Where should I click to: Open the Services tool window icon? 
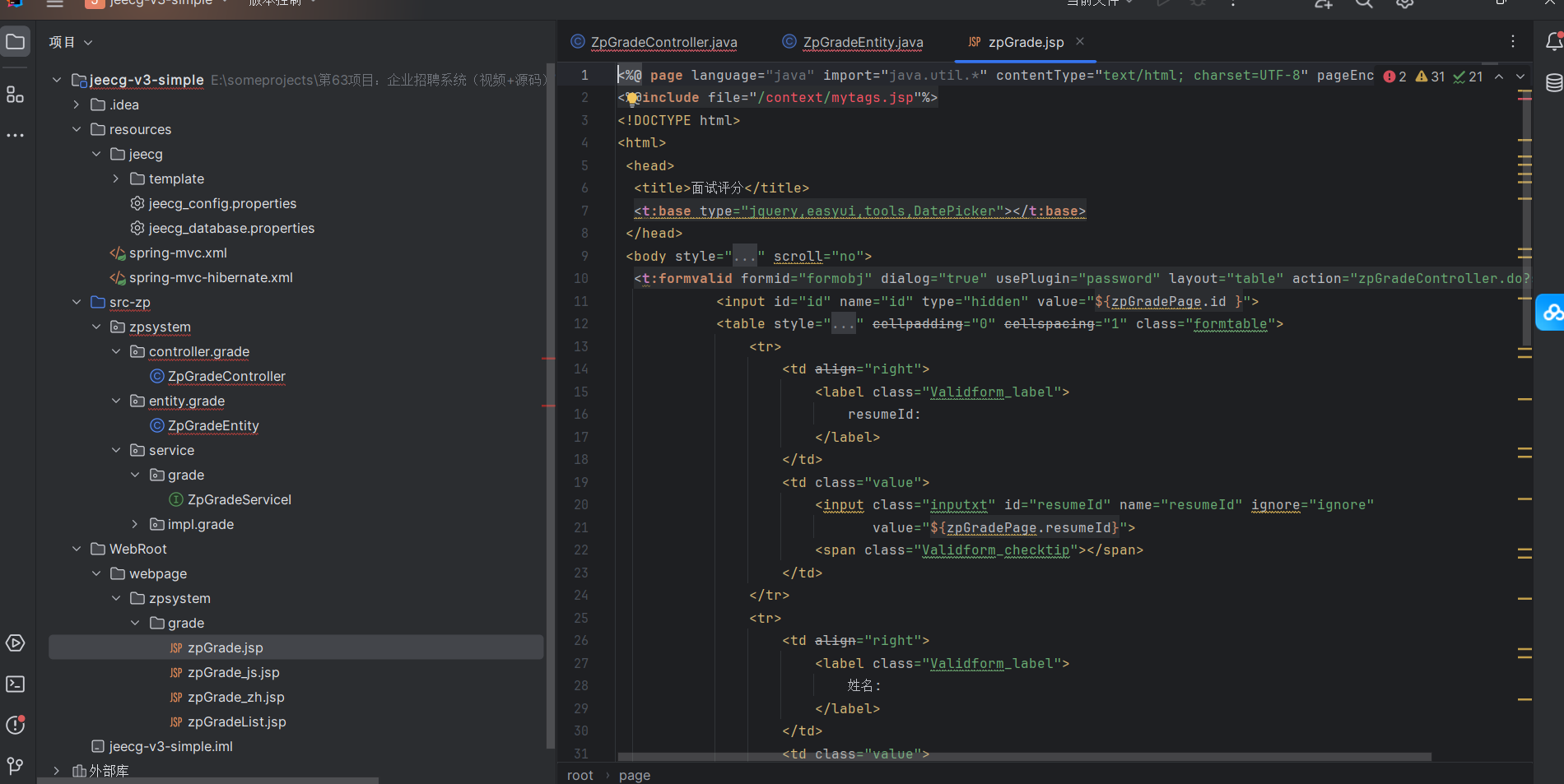point(16,643)
